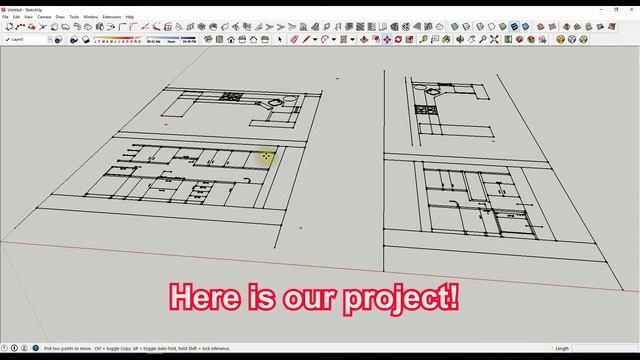This screenshot has width=640, height=360.
Task: Click the Length measurements input box
Action: [x=605, y=349]
